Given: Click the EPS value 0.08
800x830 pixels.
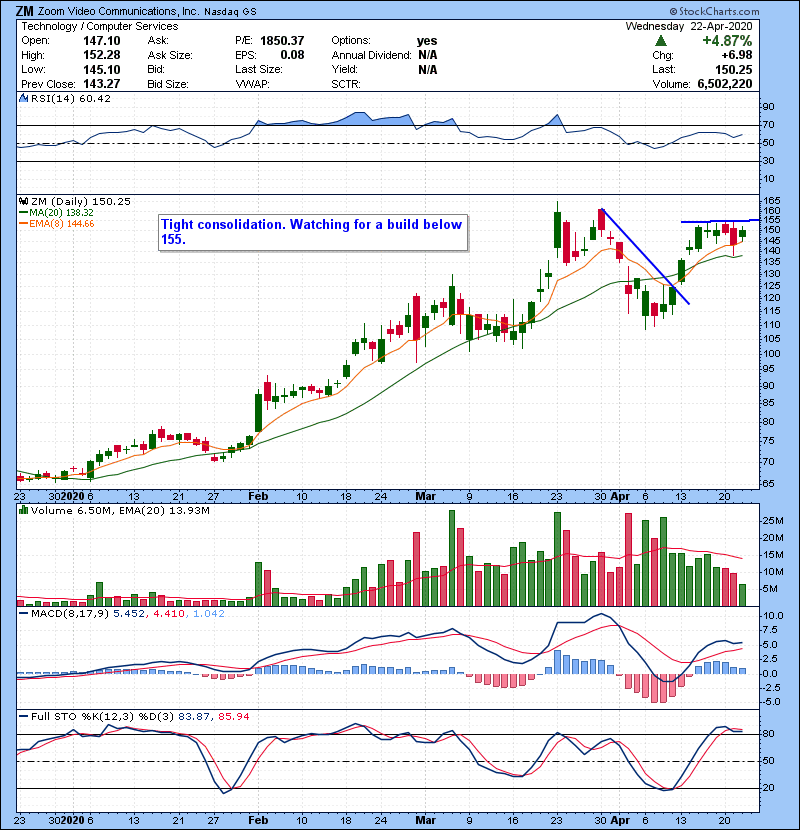Looking at the screenshot, I should [x=292, y=55].
